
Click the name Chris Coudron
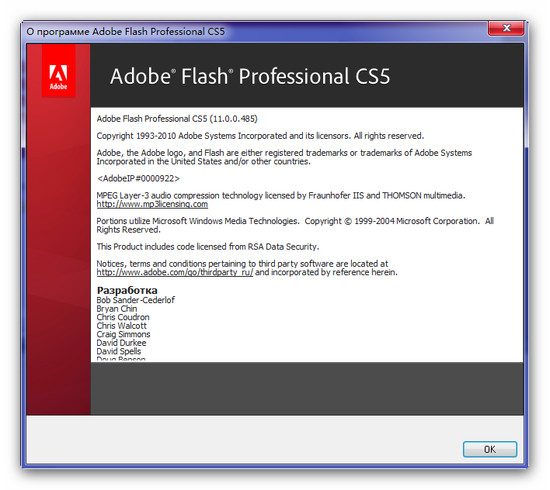pyautogui.click(x=123, y=317)
